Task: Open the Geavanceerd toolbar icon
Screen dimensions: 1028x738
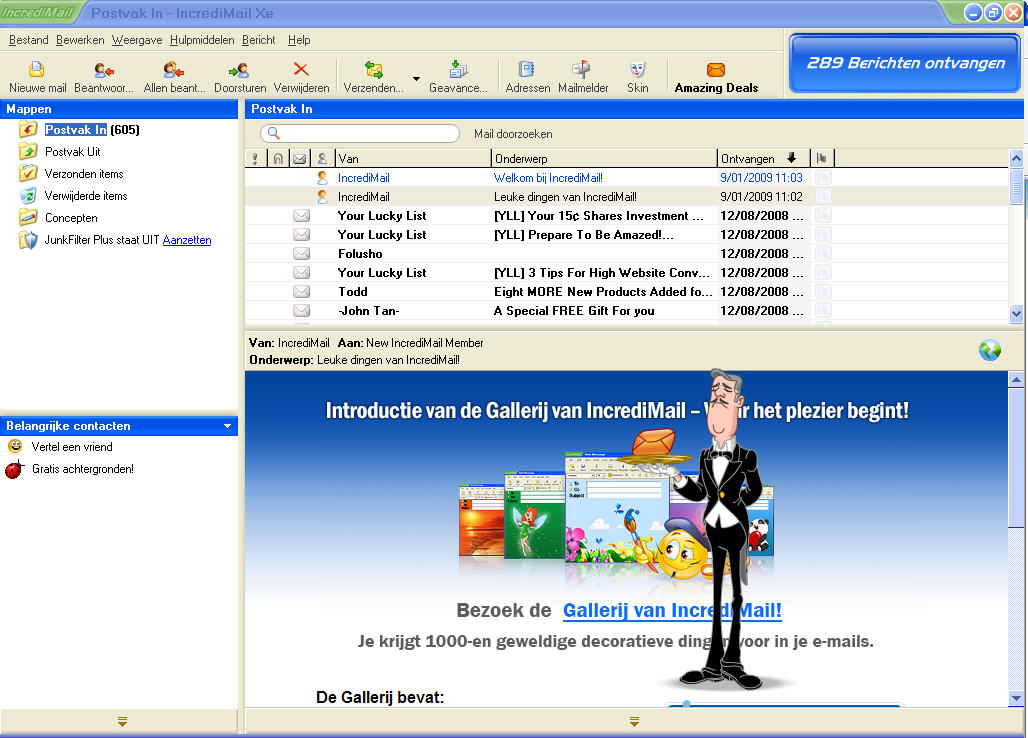Action: click(x=458, y=69)
